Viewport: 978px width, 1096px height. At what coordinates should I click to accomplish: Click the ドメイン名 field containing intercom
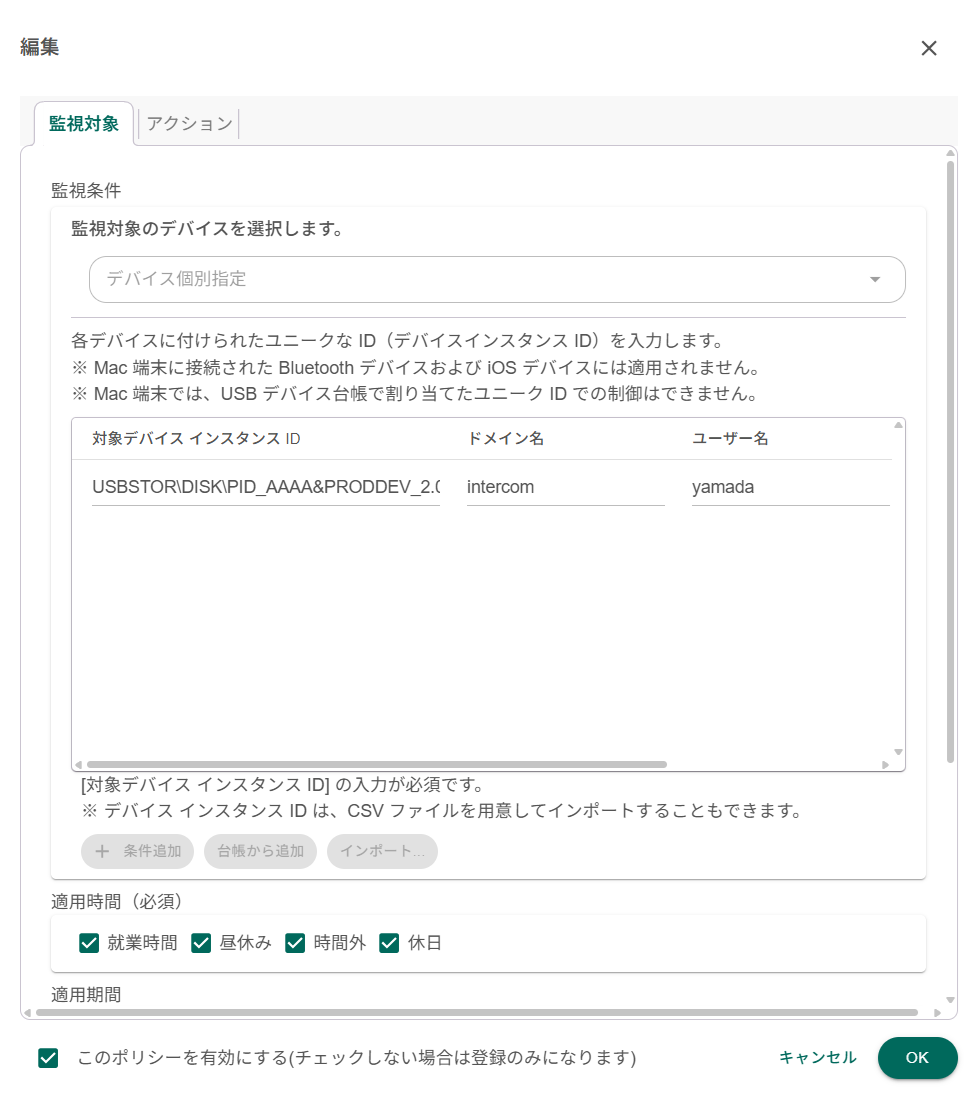[565, 488]
